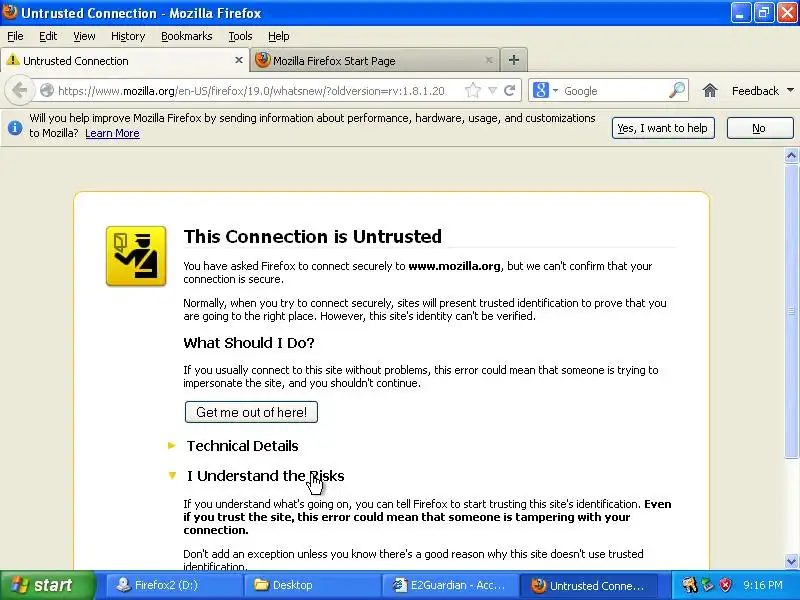800x600 pixels.
Task: Switch to E2Guardian taskbar window
Action: click(450, 585)
